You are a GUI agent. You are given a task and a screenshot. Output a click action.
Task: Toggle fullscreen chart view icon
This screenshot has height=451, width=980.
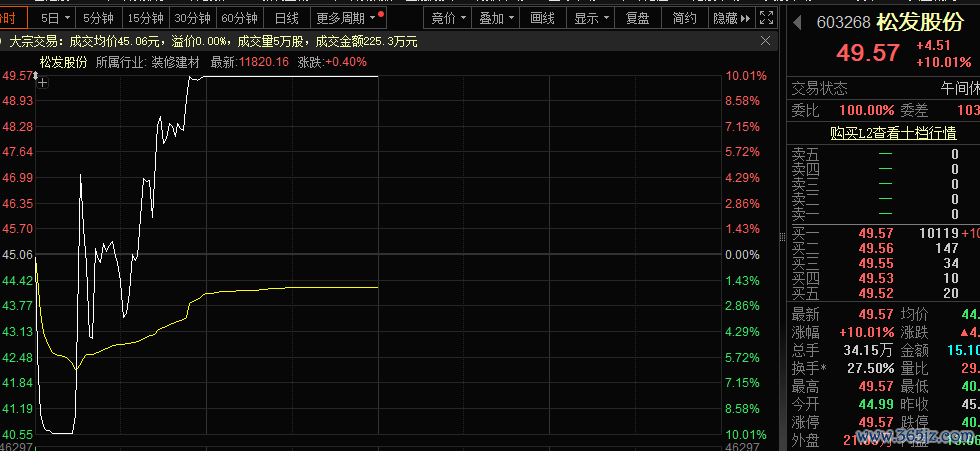(x=768, y=17)
